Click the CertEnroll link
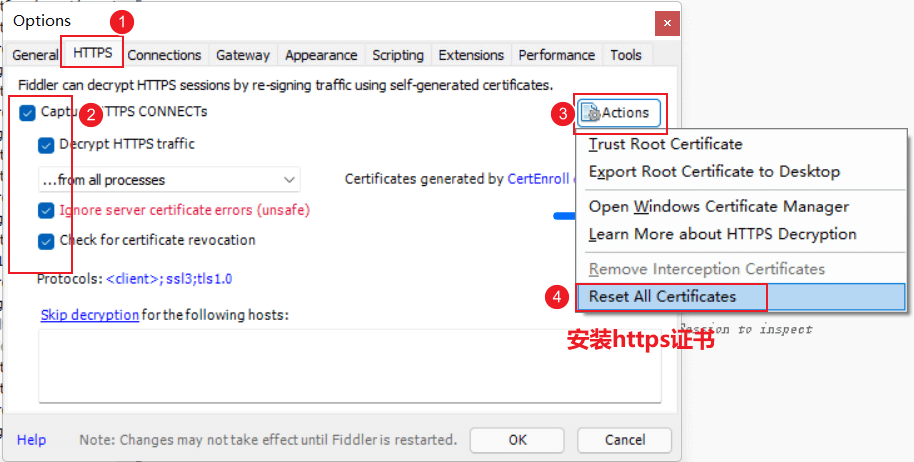914x462 pixels. pos(538,179)
